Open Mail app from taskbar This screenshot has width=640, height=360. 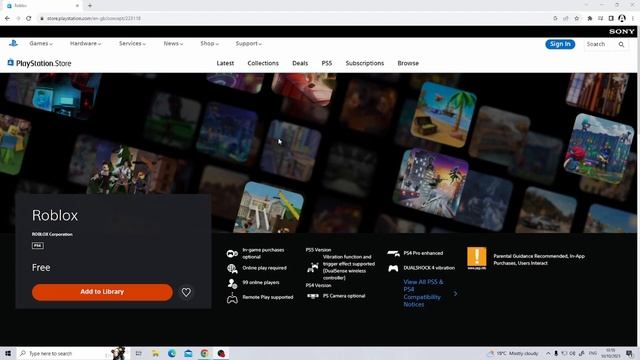(188, 353)
